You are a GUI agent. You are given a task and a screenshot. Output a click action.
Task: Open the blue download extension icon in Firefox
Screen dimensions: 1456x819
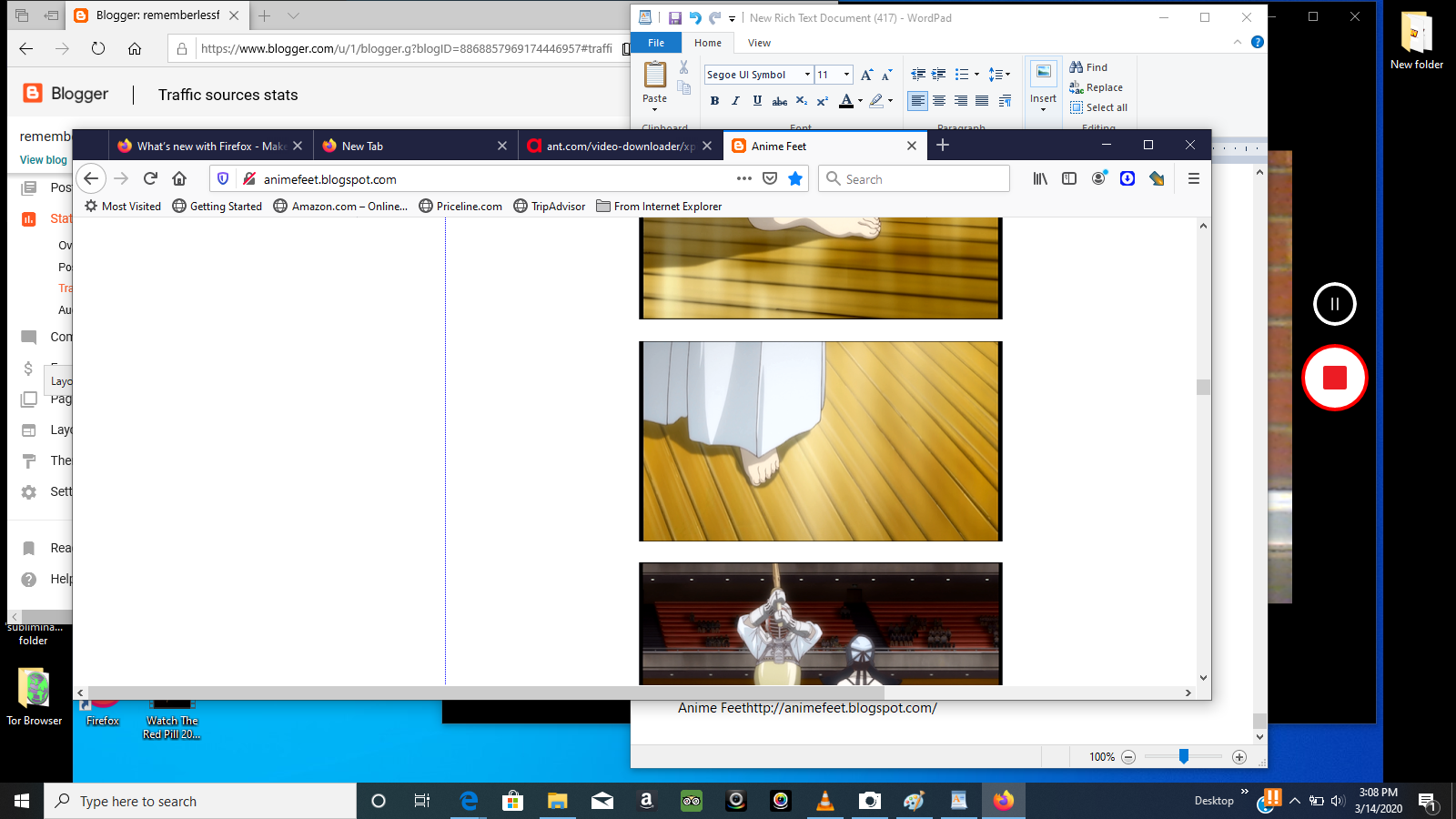point(1127,179)
